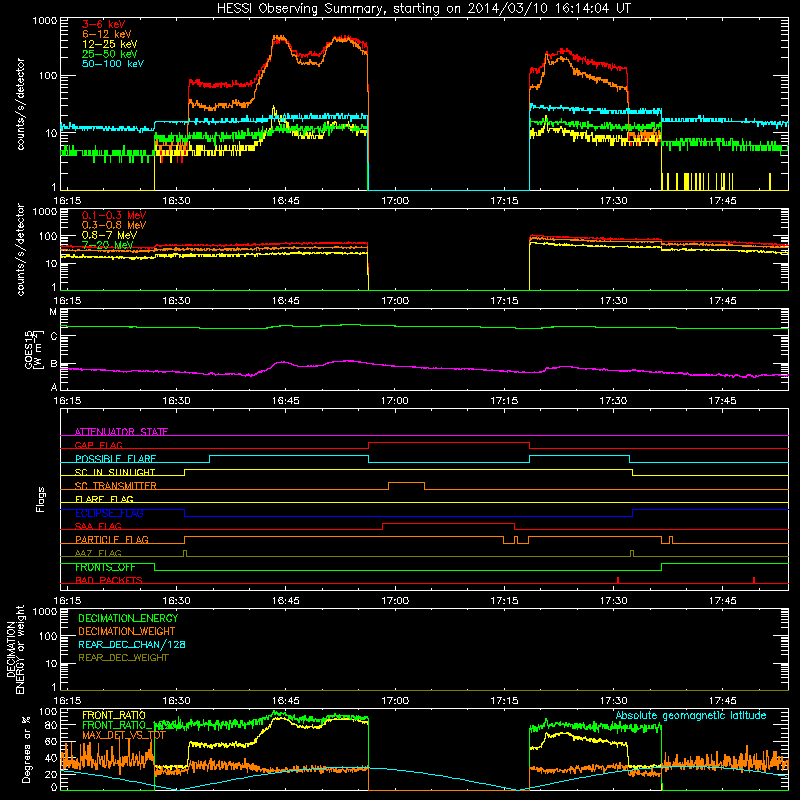
Task: Select the BAD_PACKETS flag label
Action: pyautogui.click(x=109, y=580)
